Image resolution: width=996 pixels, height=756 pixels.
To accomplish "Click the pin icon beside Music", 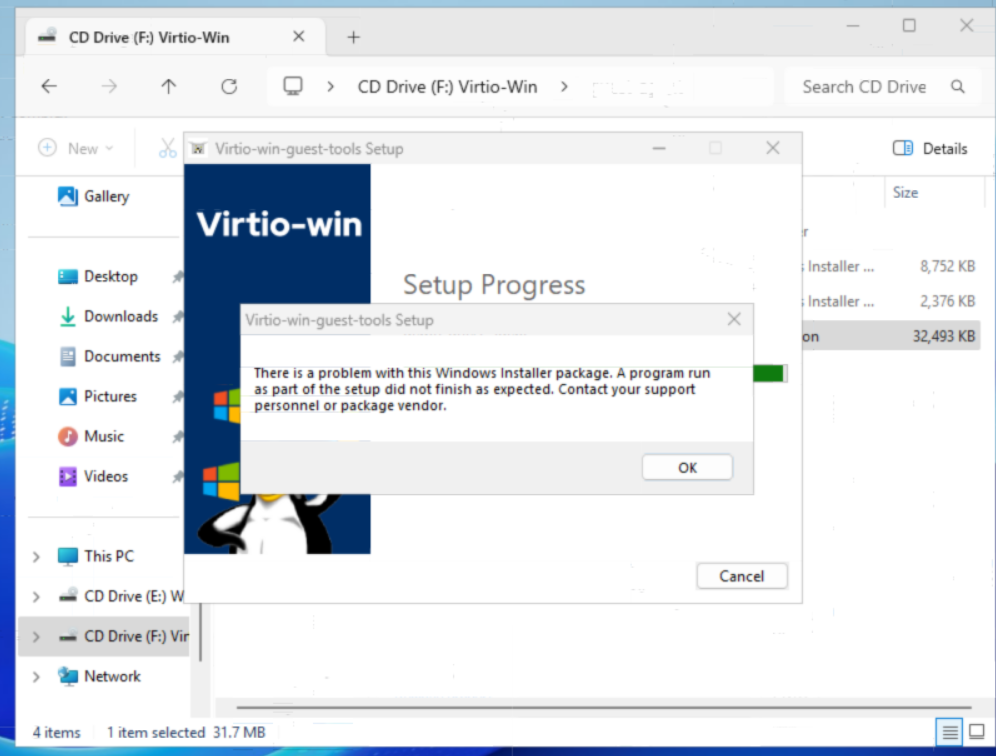I will click(178, 436).
